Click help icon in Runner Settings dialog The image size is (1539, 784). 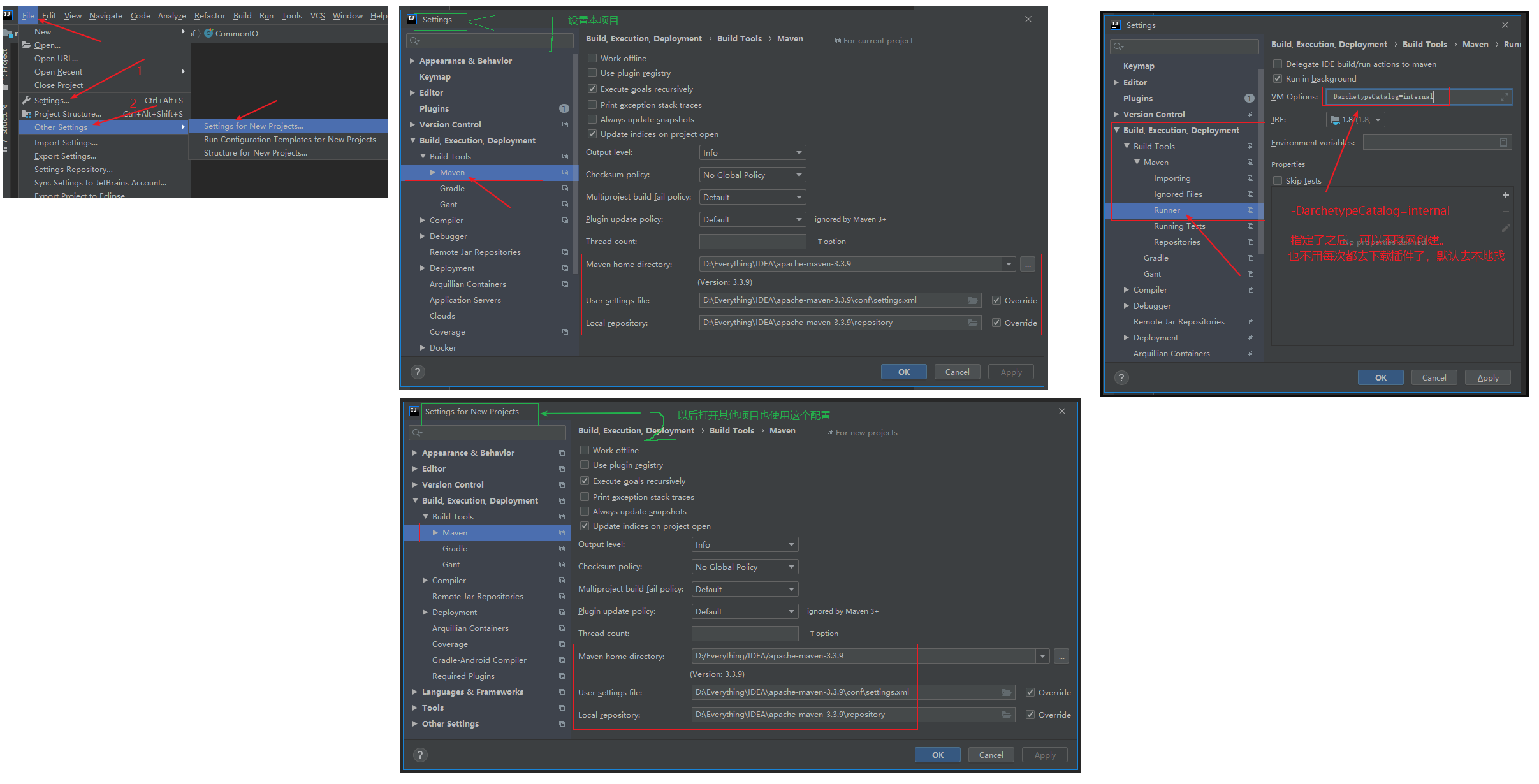[x=1121, y=378]
